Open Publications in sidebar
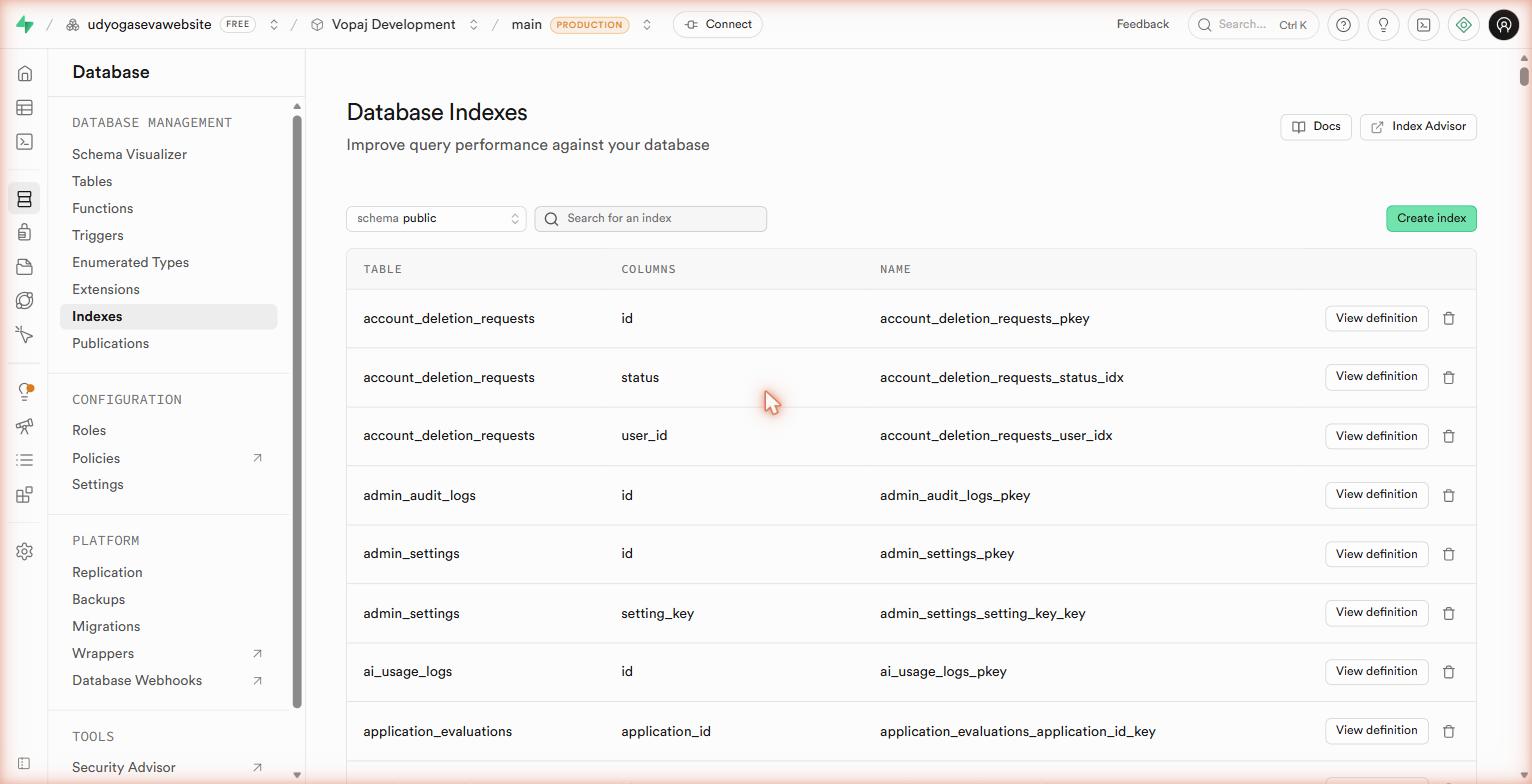This screenshot has height=784, width=1532. 110,343
